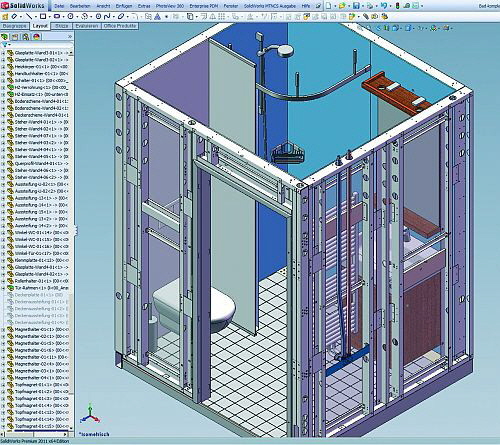
Task: Switch to the Evaluieren tab
Action: click(87, 26)
